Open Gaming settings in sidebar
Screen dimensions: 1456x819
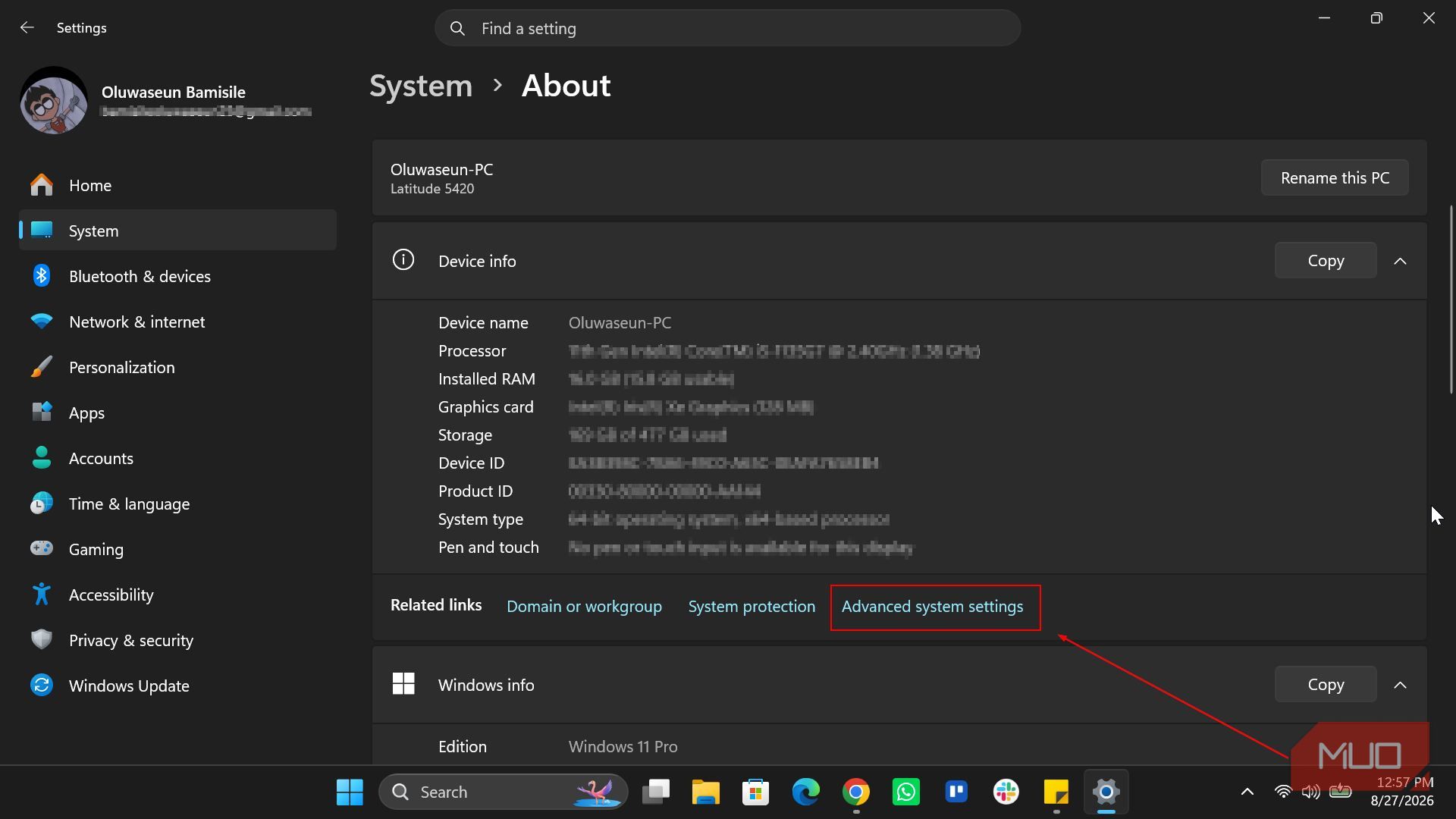tap(178, 549)
